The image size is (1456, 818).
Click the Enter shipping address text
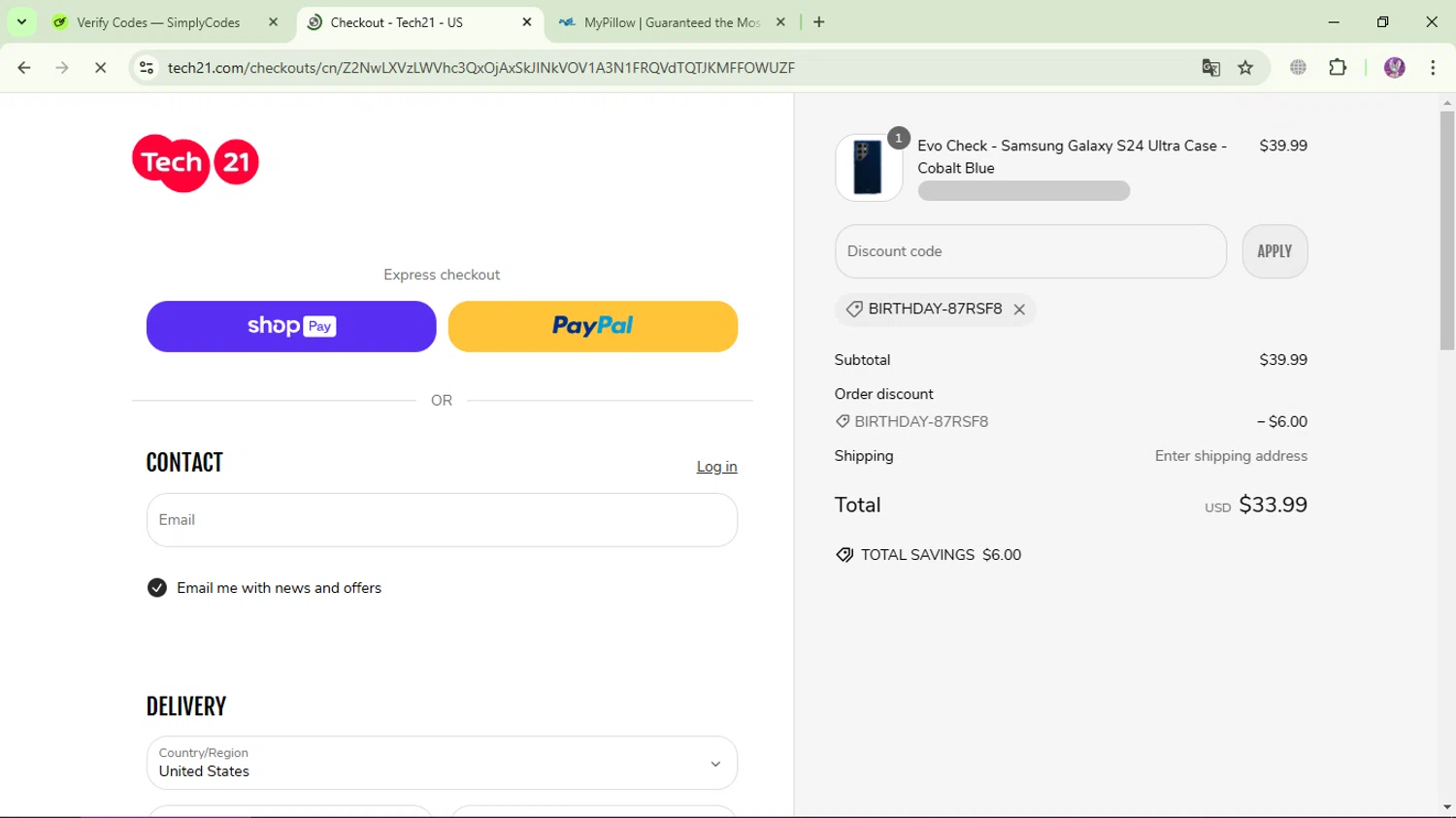click(x=1231, y=456)
